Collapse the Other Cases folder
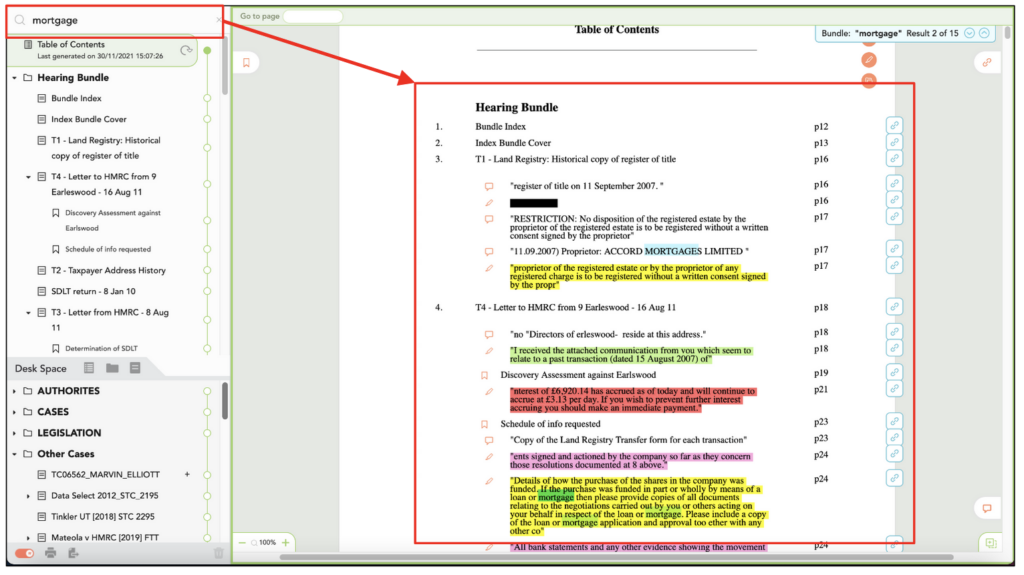The width and height of the screenshot is (1024, 575). [14, 453]
